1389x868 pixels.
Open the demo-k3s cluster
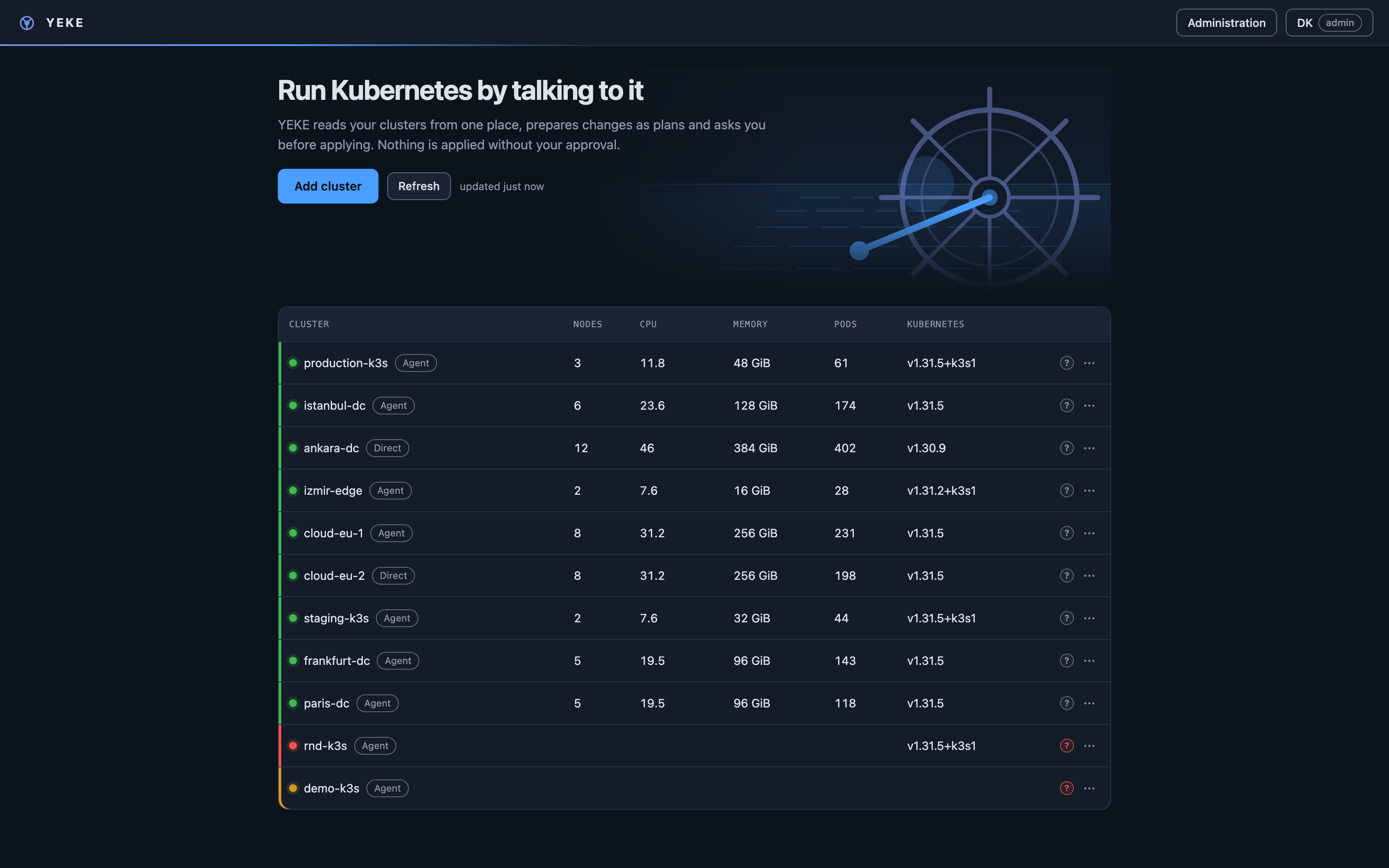click(332, 788)
